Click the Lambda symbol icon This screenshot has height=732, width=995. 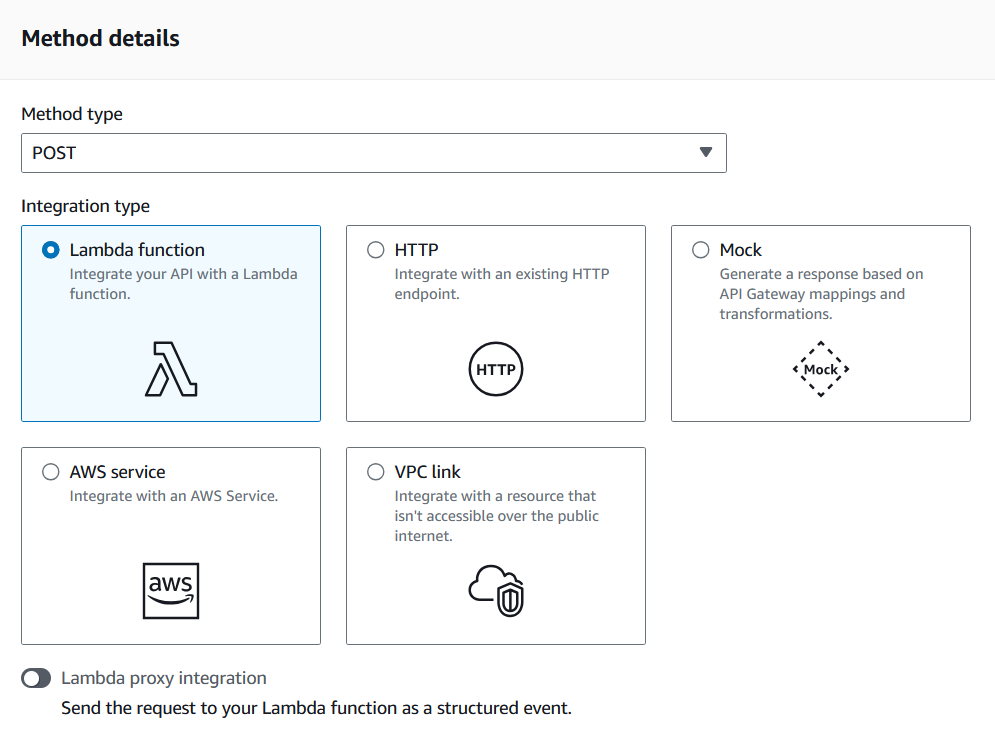tap(171, 369)
